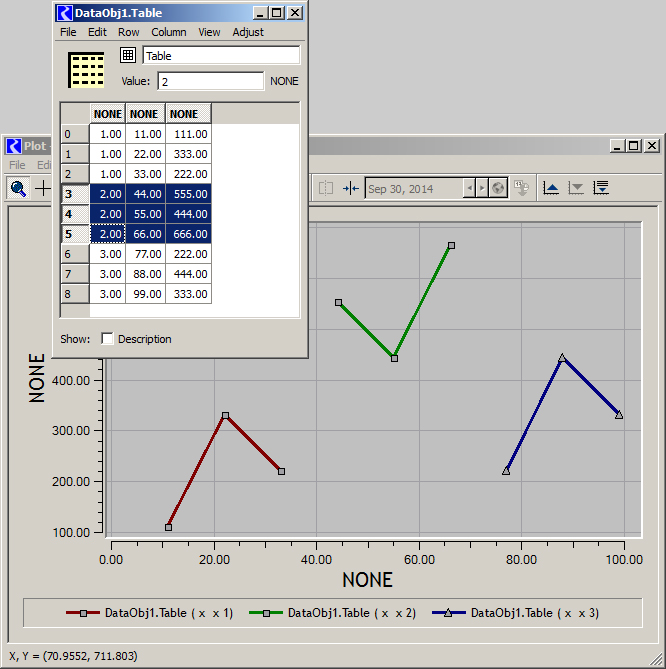This screenshot has height=669, width=666.
Task: Click cell with value 111.00
Action: tap(188, 134)
